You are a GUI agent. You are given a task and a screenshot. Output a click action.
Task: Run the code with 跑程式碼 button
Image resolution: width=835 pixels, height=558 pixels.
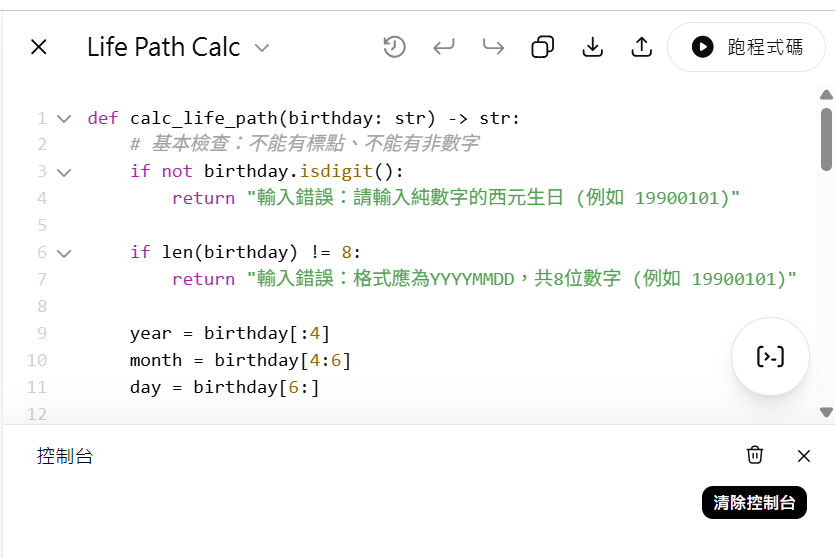coord(747,47)
